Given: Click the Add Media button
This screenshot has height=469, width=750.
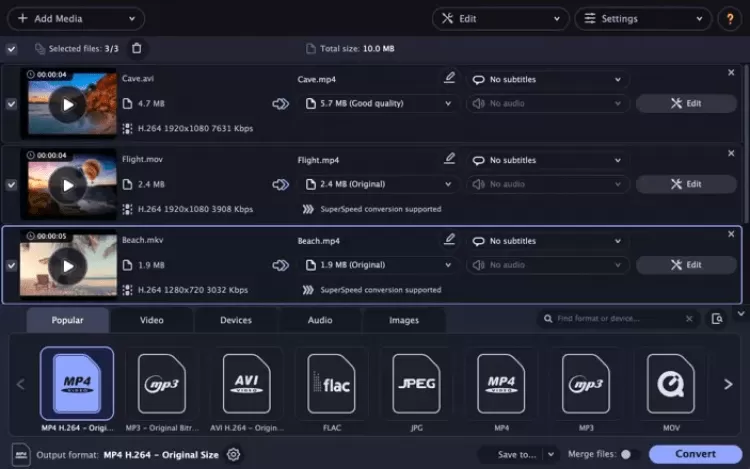Looking at the screenshot, I should pos(74,19).
